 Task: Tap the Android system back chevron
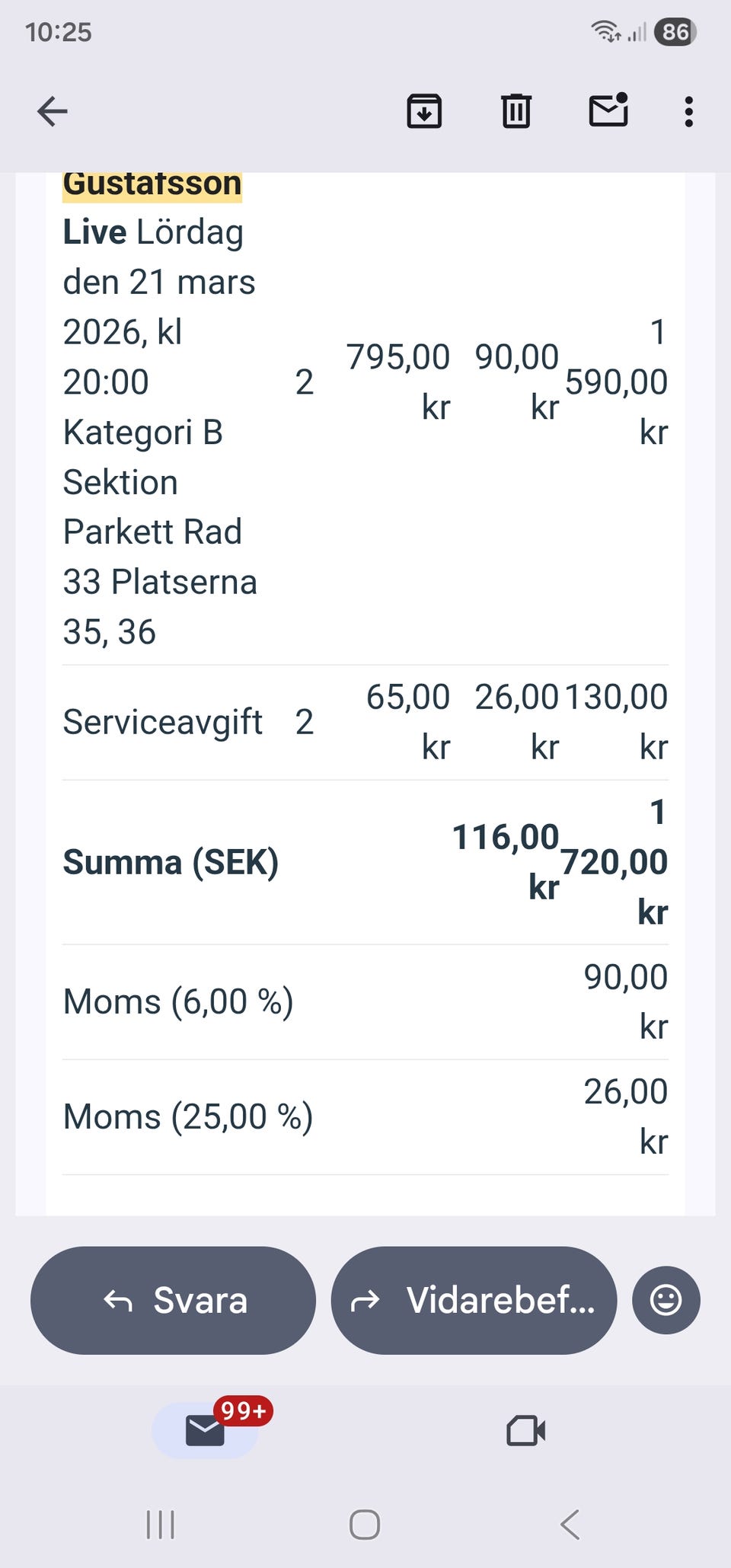click(x=570, y=1525)
